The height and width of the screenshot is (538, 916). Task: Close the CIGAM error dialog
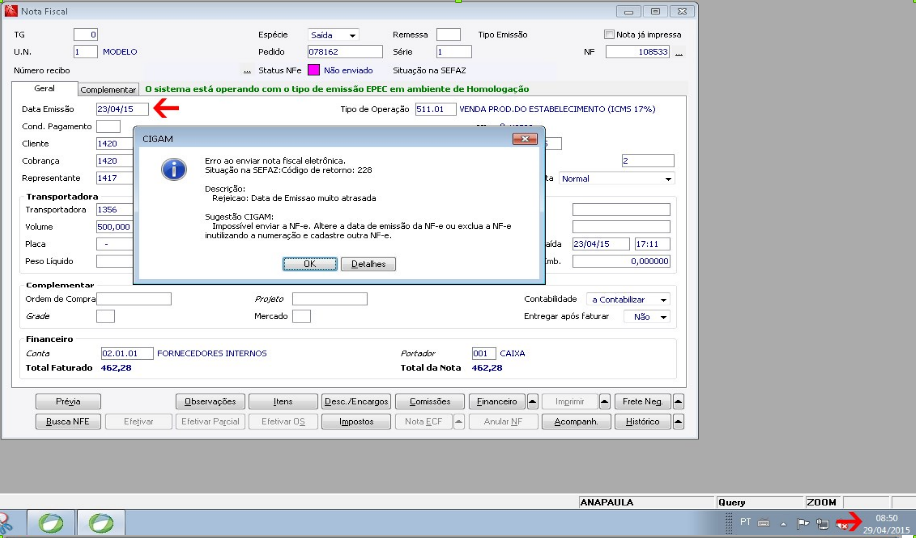point(525,138)
